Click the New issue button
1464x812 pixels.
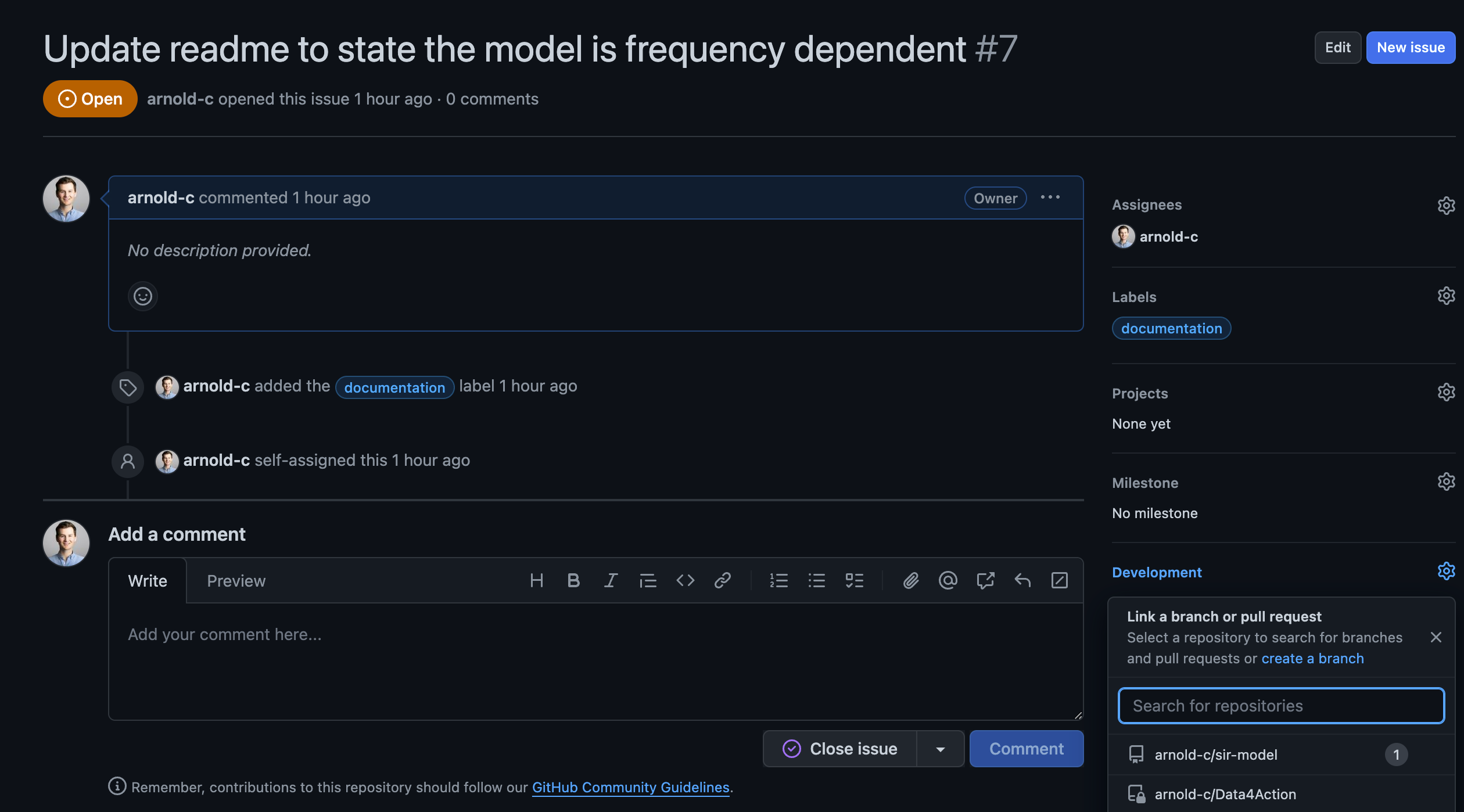coord(1410,48)
